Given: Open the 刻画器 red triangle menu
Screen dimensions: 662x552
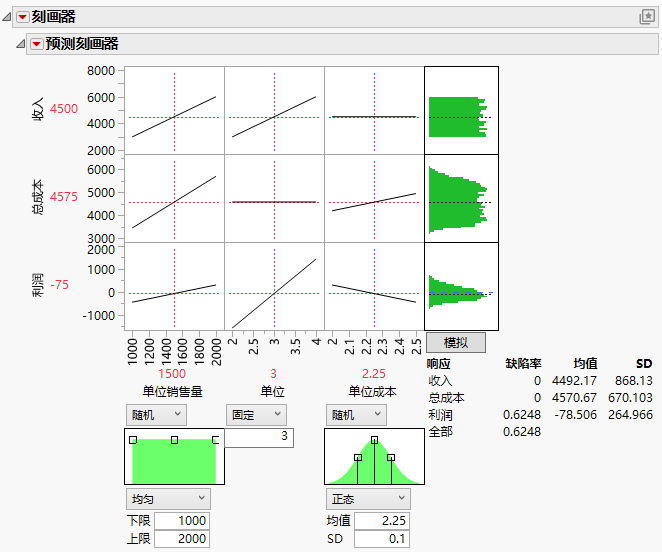Looking at the screenshot, I should click(x=22, y=17).
